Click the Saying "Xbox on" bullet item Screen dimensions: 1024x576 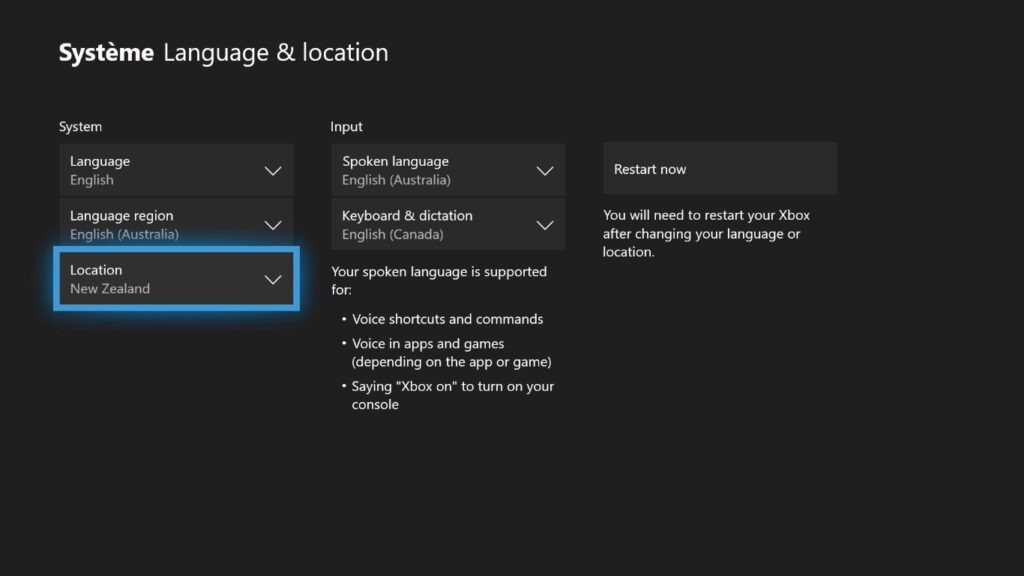pos(452,395)
